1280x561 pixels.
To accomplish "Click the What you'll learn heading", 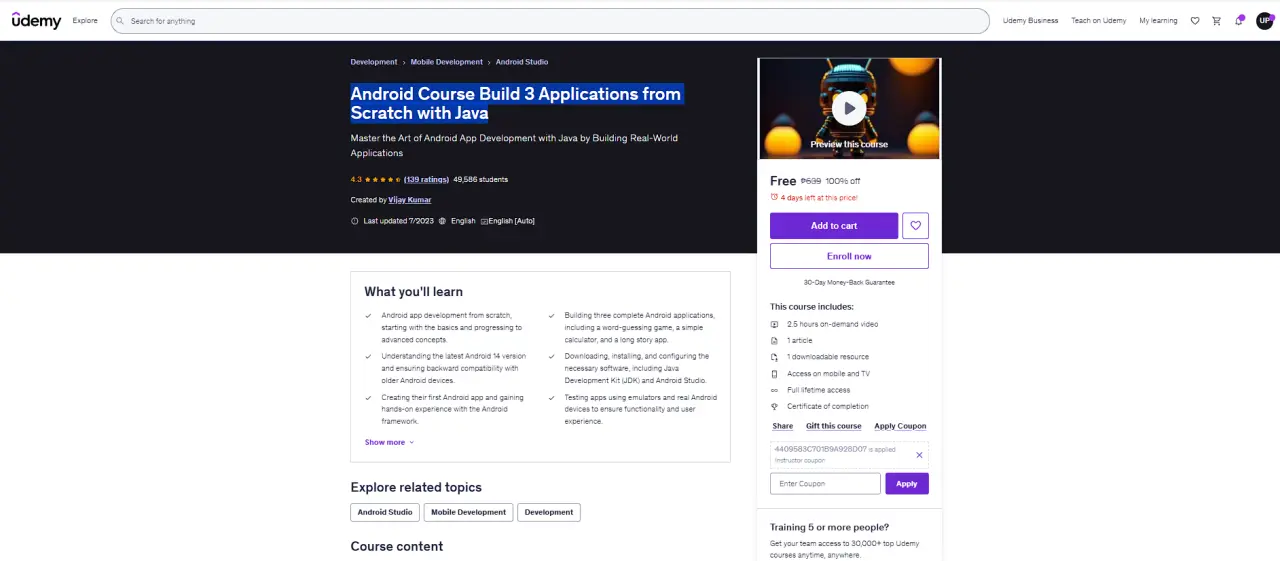I will (413, 292).
